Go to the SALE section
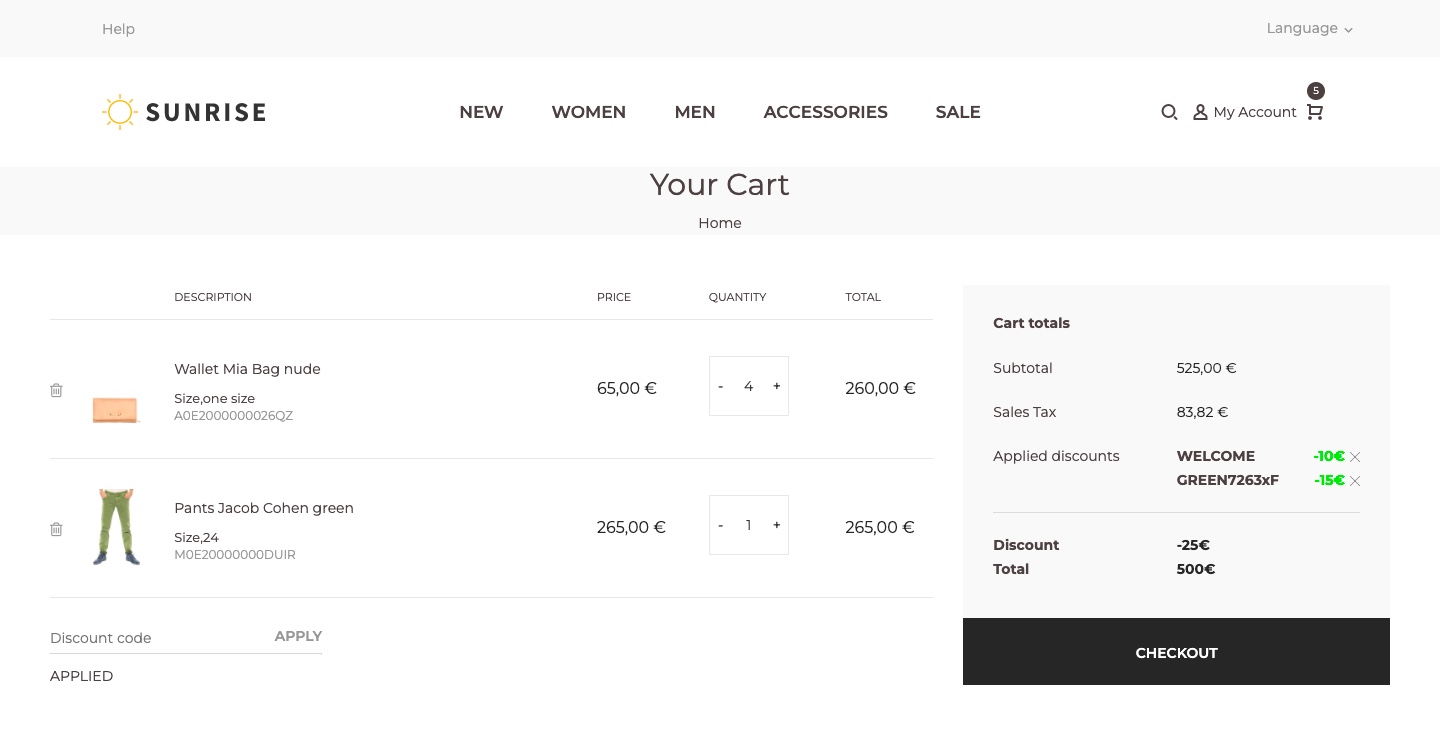 tap(958, 112)
